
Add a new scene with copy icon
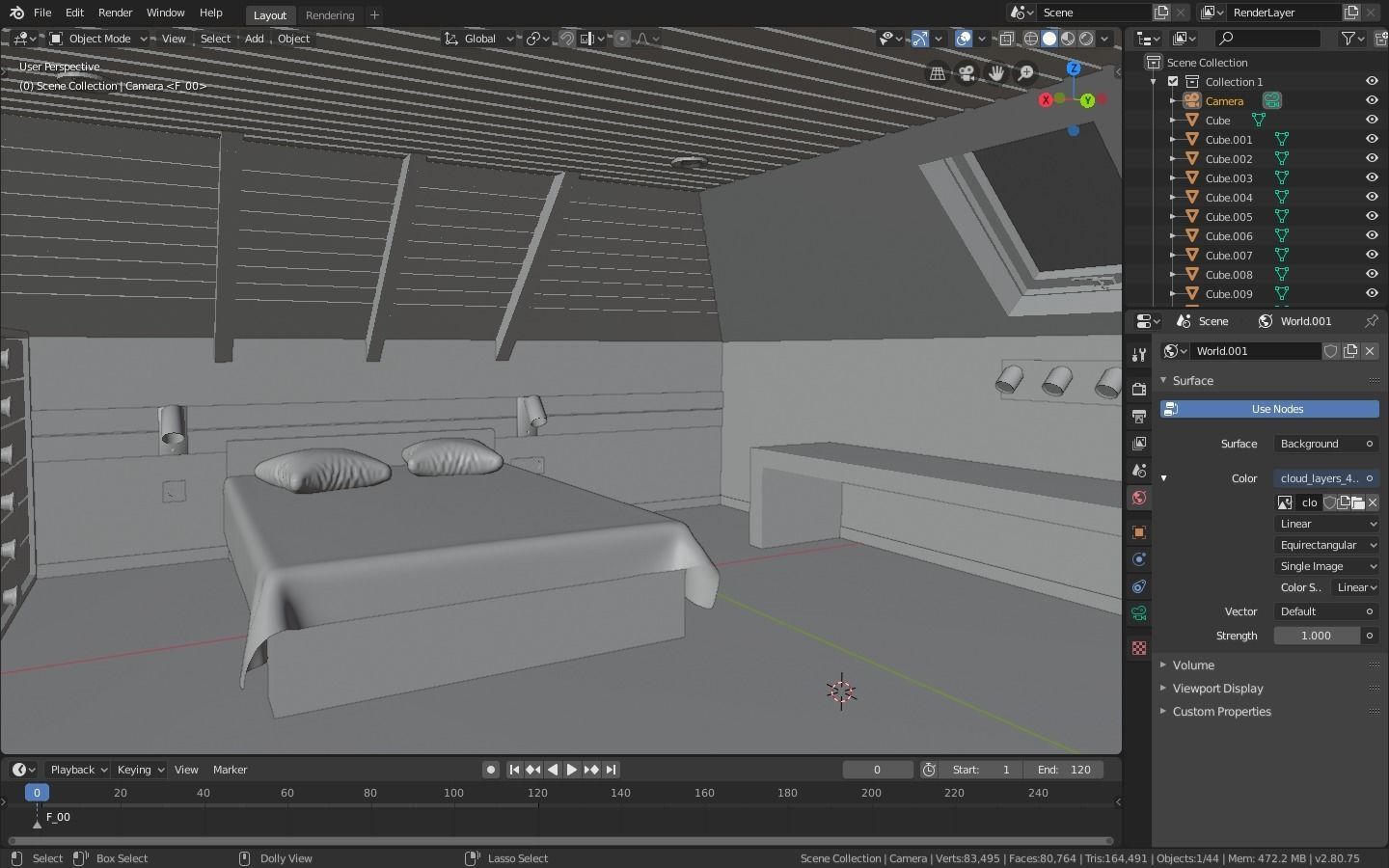coord(1161,13)
